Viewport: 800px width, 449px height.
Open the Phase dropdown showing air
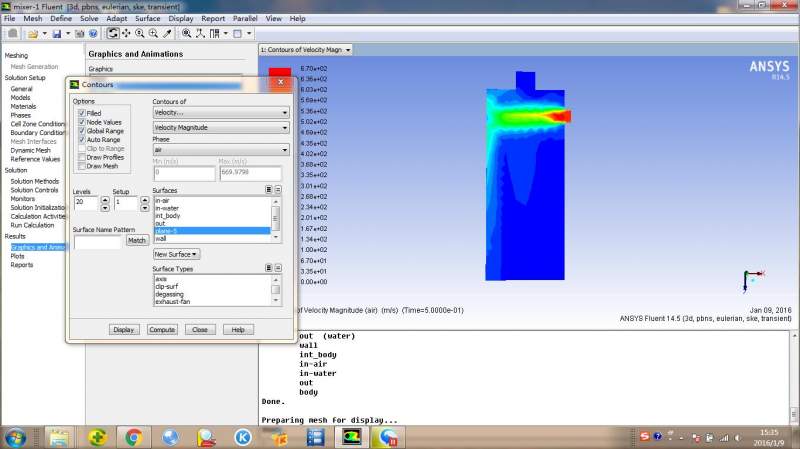point(221,150)
